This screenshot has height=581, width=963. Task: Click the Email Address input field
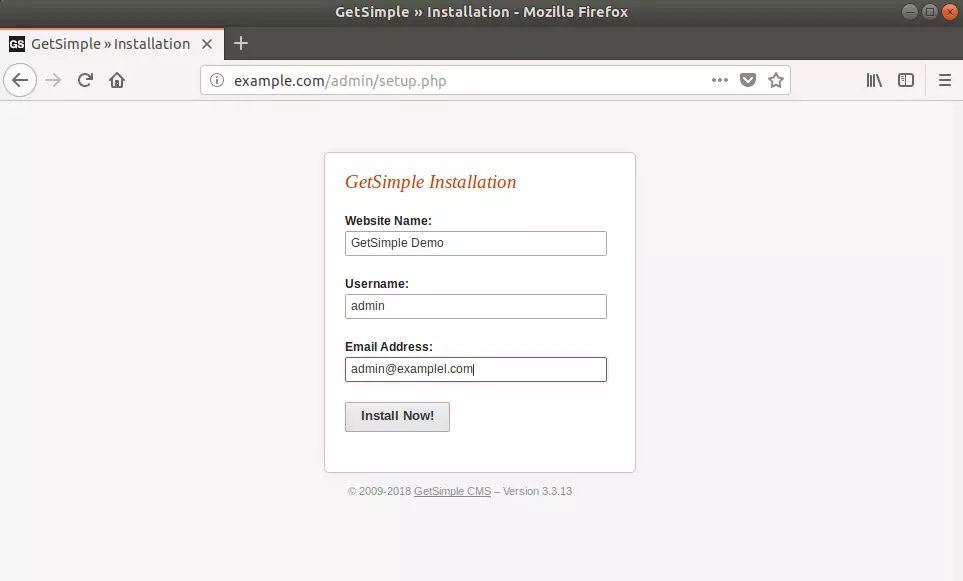click(475, 370)
